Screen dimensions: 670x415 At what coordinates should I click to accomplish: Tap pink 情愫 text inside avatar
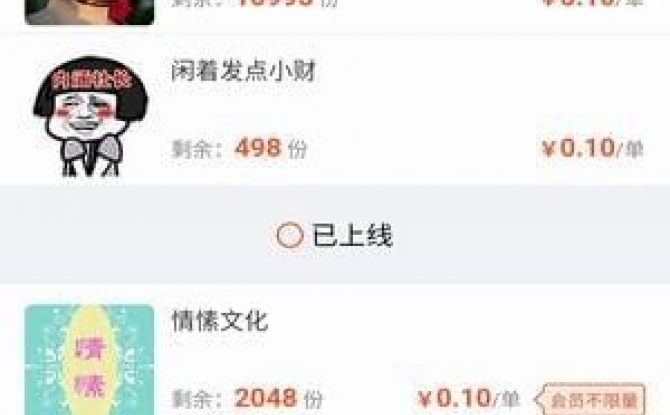(90, 365)
